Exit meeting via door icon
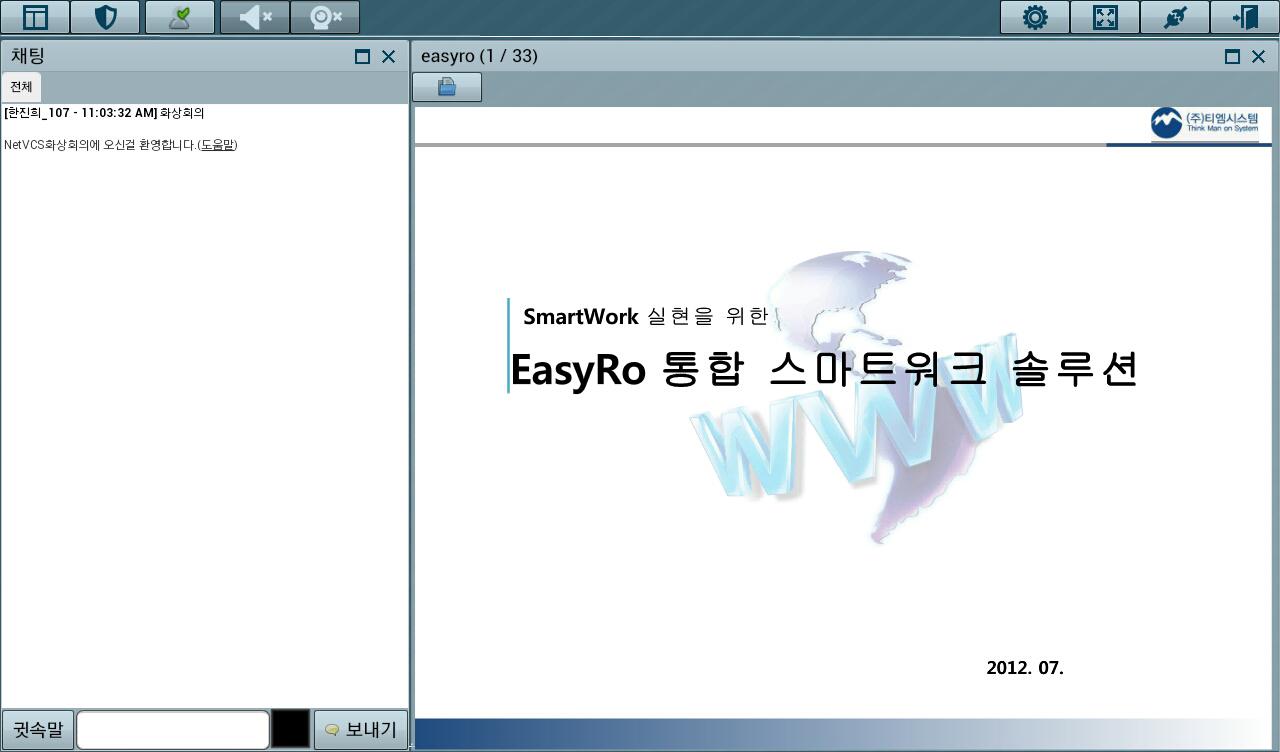 click(x=1245, y=17)
